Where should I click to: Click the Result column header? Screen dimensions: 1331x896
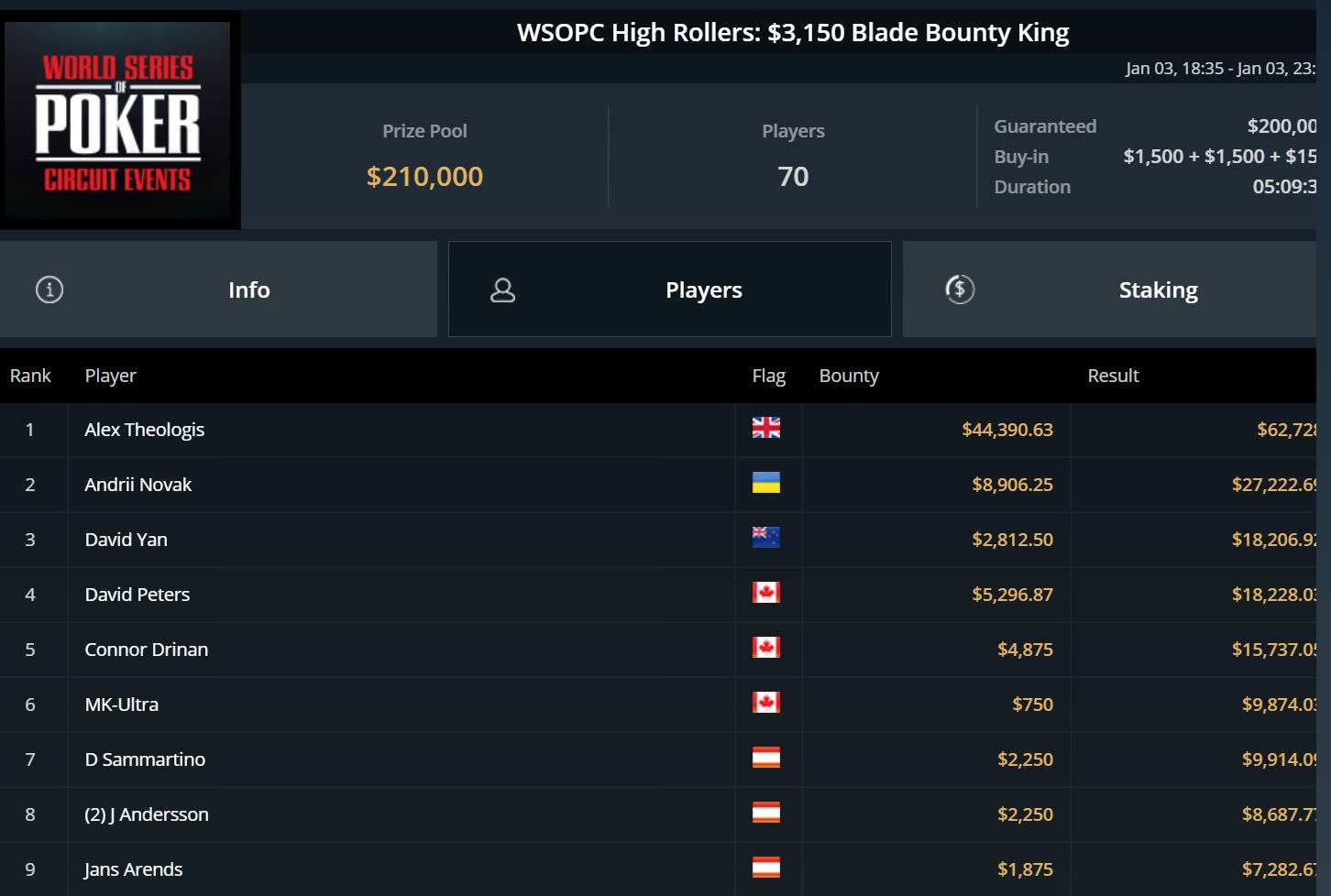point(1113,376)
